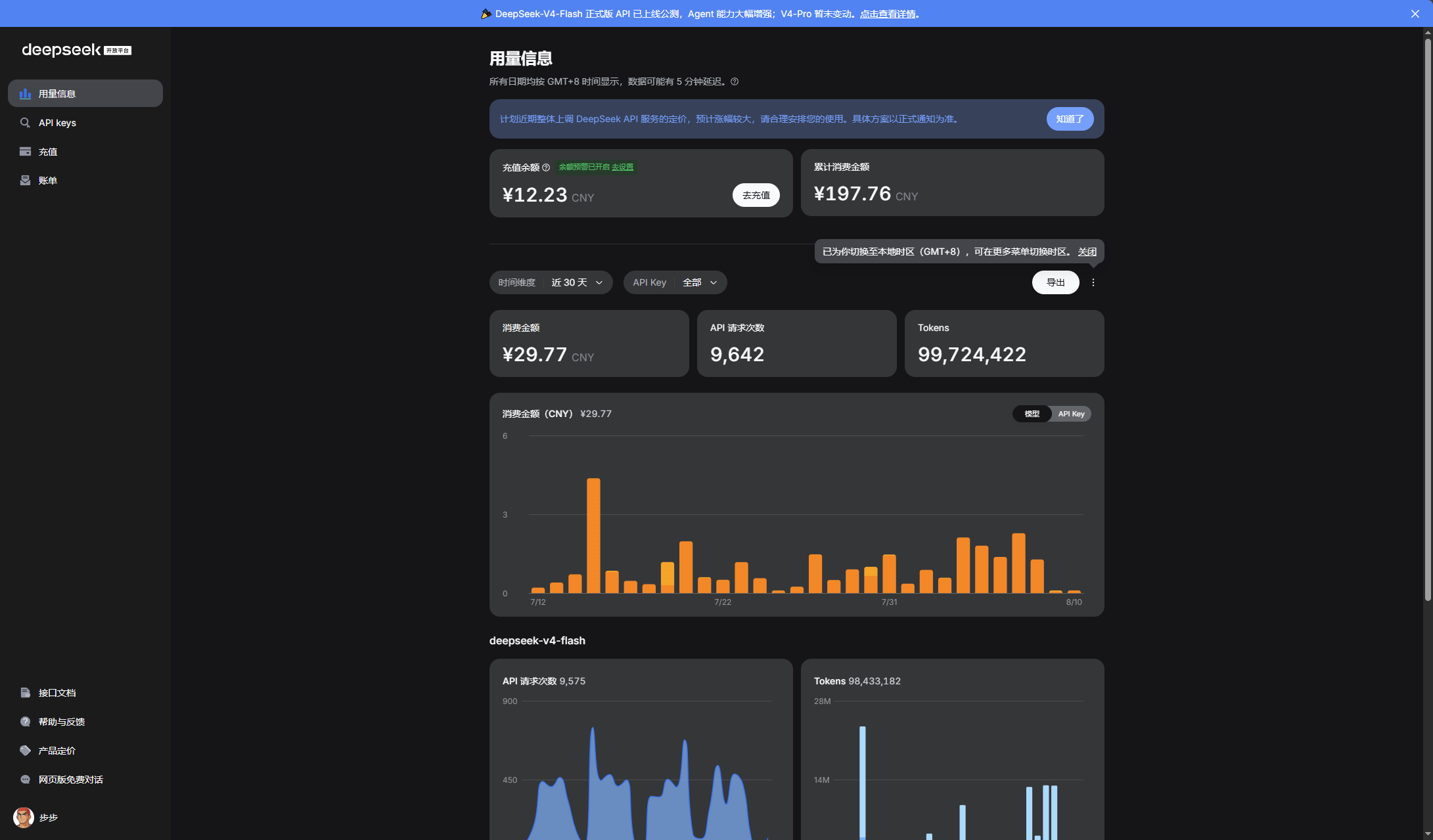Click the Tokens 98,433,182 chart title

pyautogui.click(x=857, y=681)
